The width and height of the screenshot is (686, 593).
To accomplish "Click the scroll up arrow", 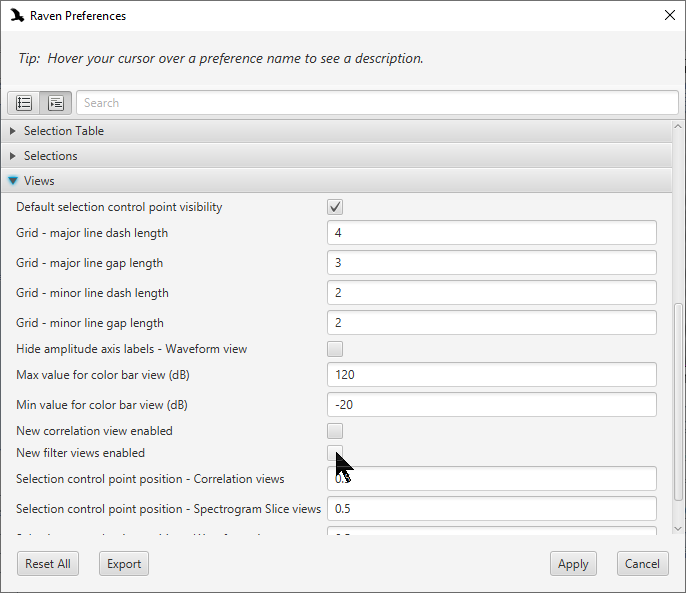I will click(678, 126).
